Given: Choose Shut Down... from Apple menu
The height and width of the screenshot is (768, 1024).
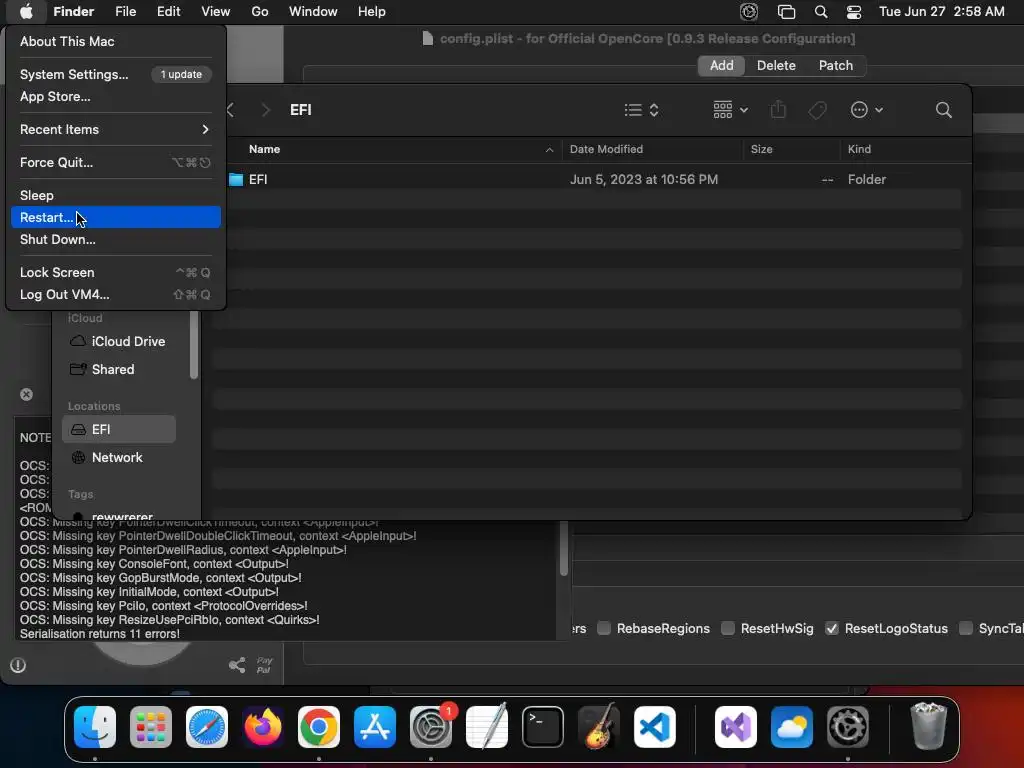Looking at the screenshot, I should (116, 240).
